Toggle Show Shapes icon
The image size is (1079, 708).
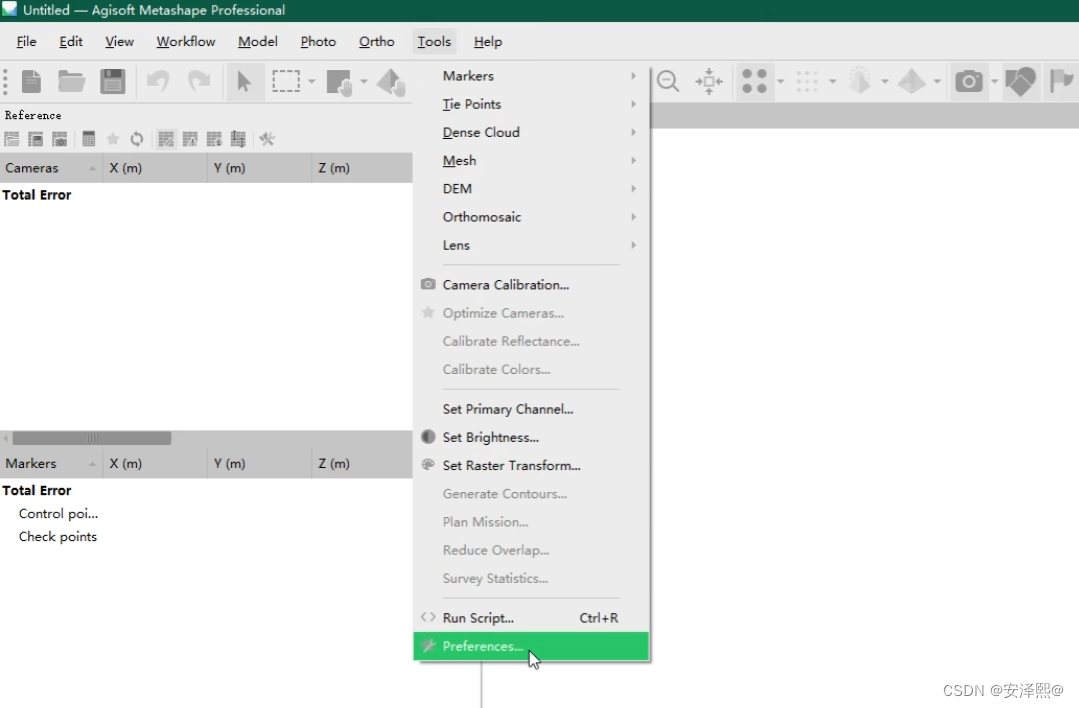(x=1021, y=81)
